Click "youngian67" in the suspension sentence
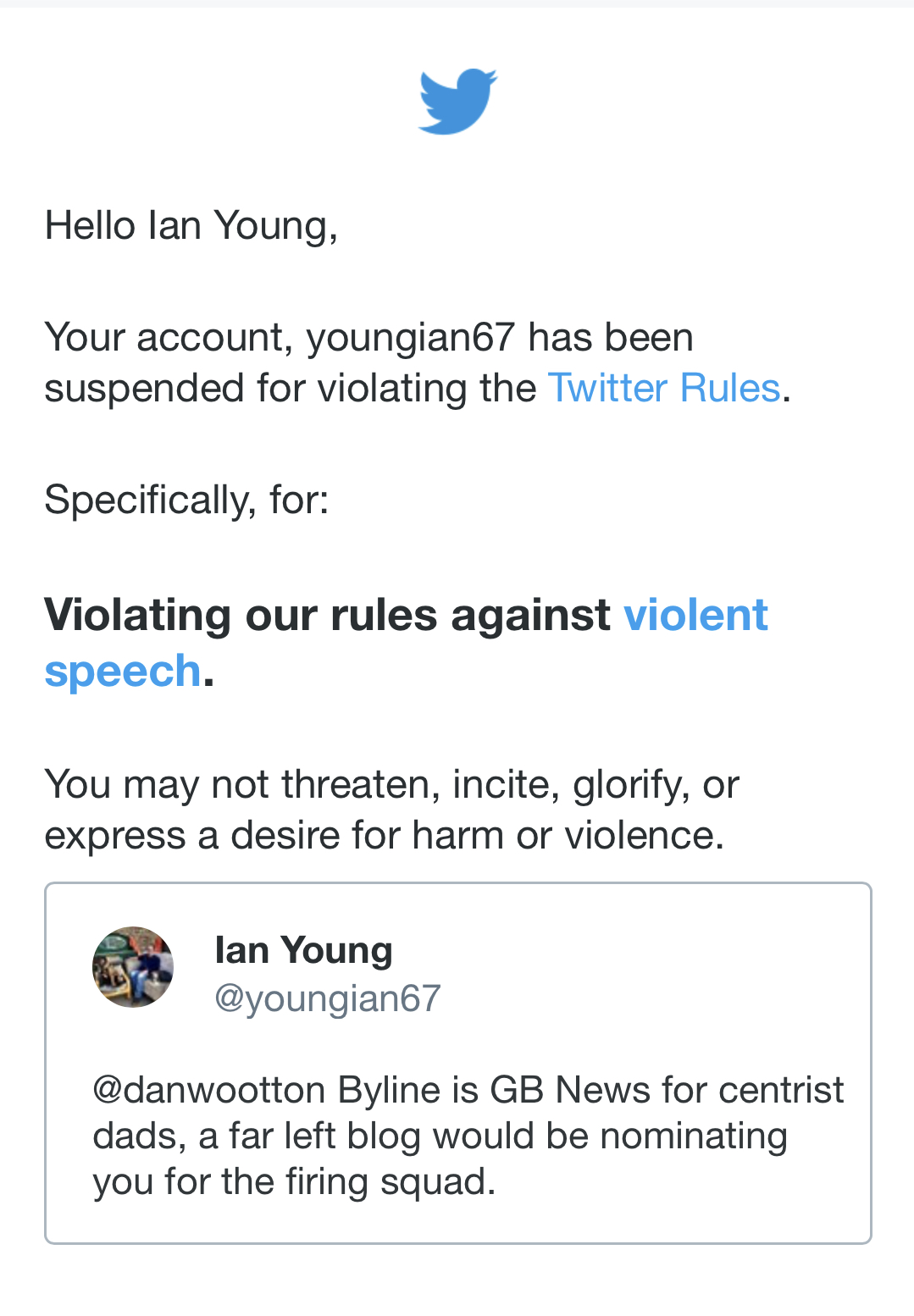The height and width of the screenshot is (1316, 914). (x=411, y=338)
